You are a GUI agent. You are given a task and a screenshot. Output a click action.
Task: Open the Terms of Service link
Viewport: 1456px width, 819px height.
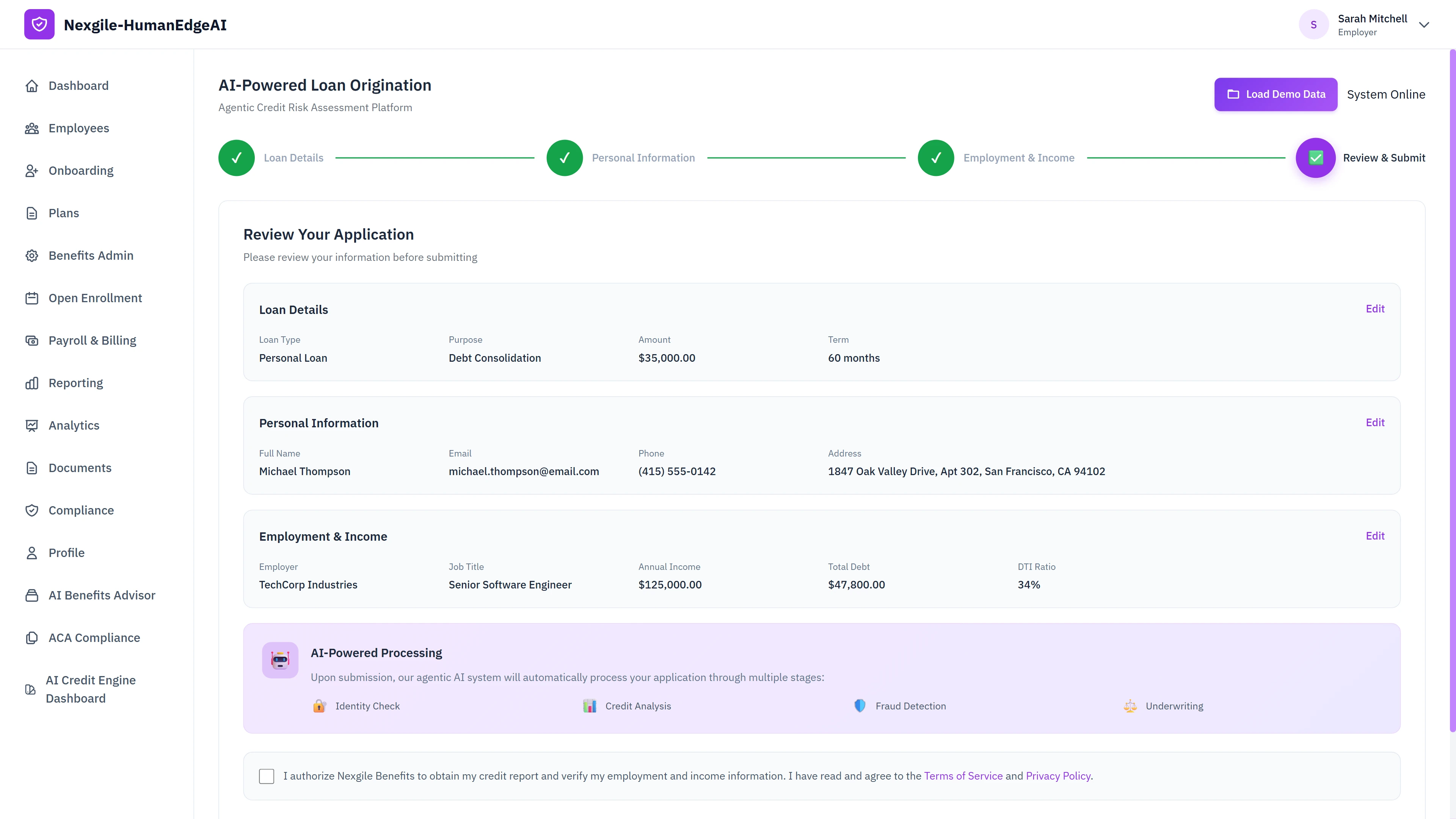tap(963, 776)
